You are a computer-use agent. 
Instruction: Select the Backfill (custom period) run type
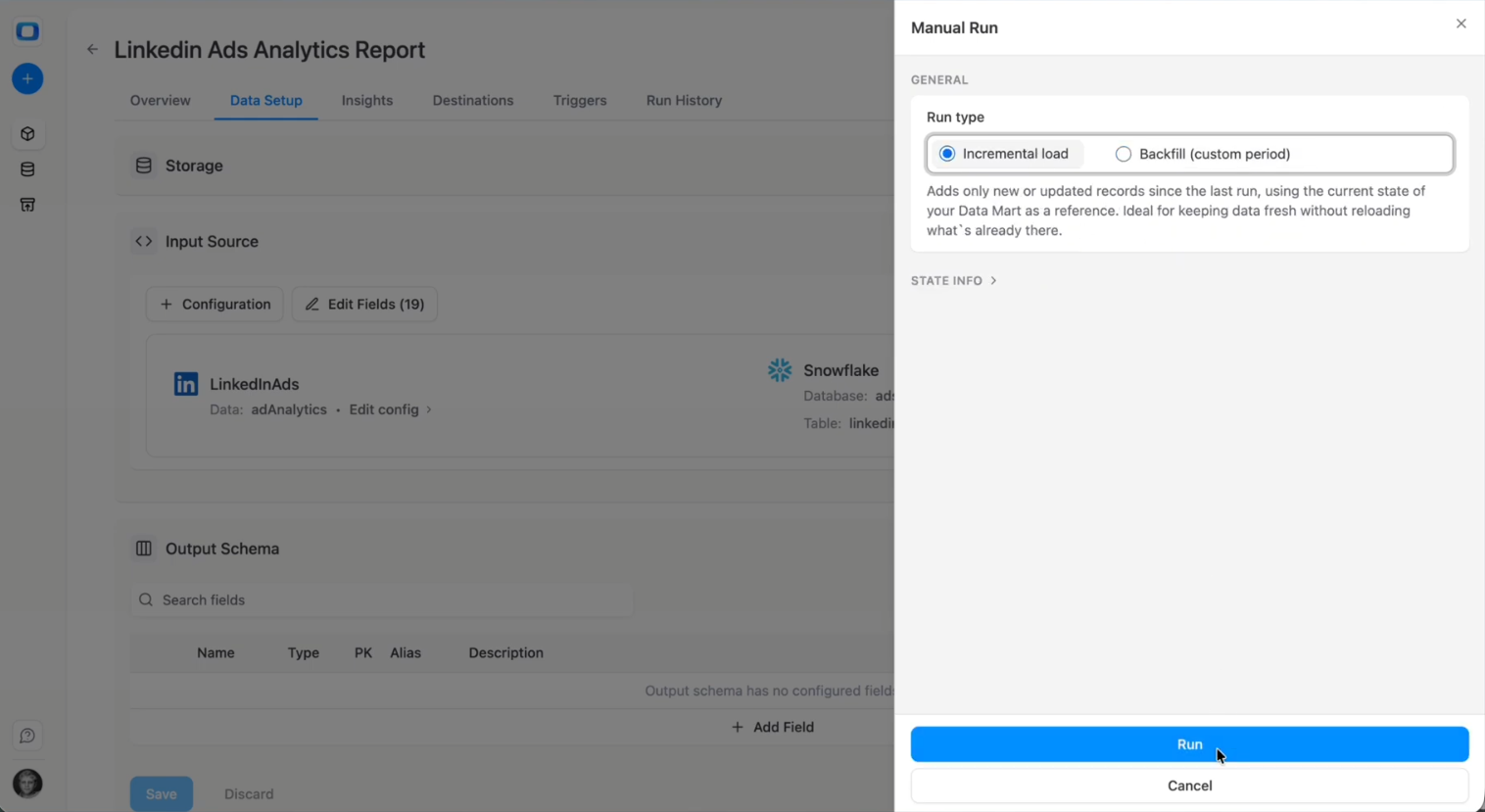(x=1123, y=154)
